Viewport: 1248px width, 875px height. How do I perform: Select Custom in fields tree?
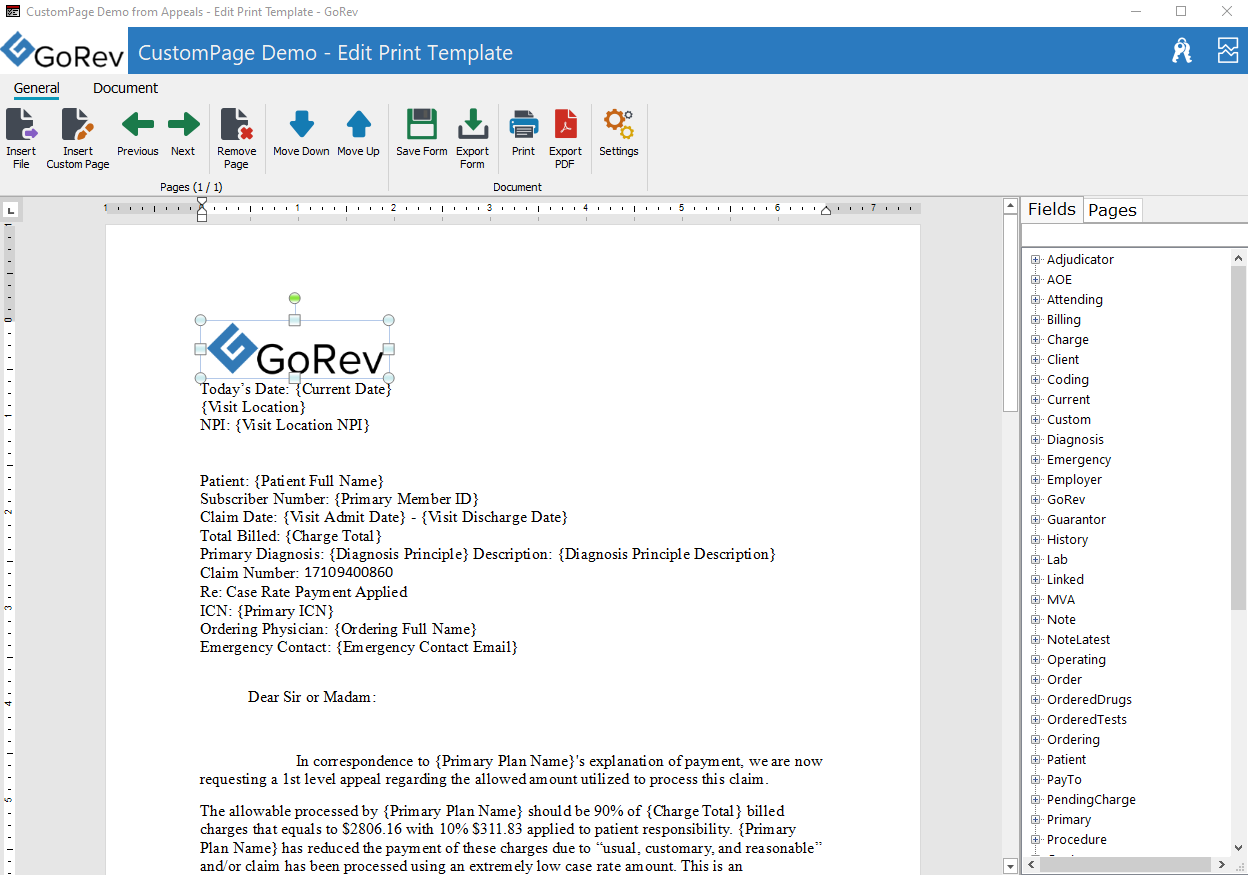click(1069, 420)
